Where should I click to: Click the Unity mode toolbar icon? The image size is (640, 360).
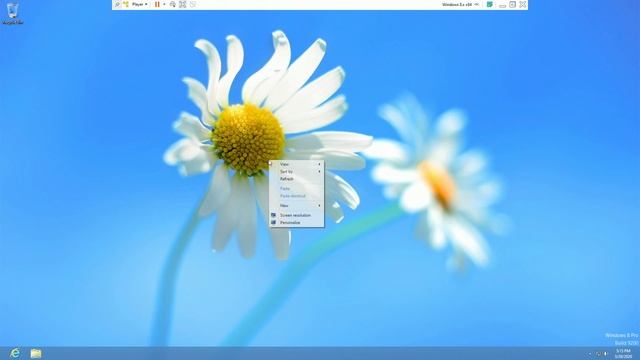(193, 4)
